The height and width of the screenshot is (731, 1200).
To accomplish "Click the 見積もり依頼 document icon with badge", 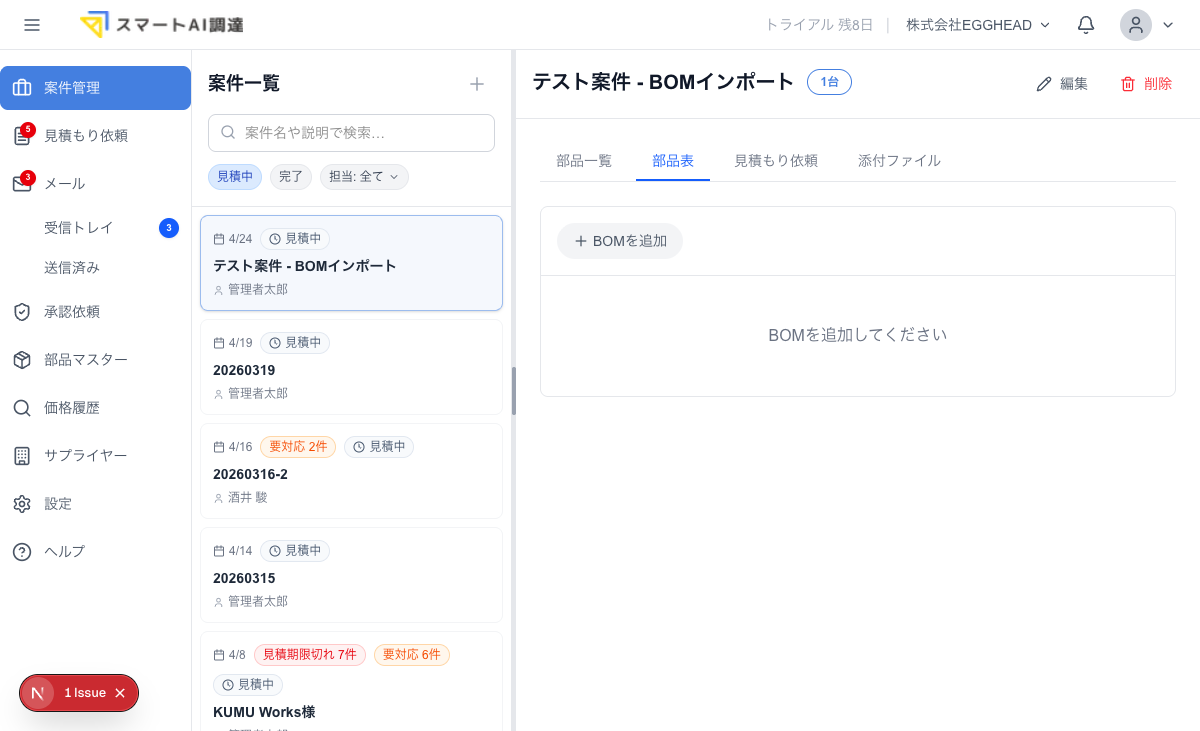I will coord(22,136).
